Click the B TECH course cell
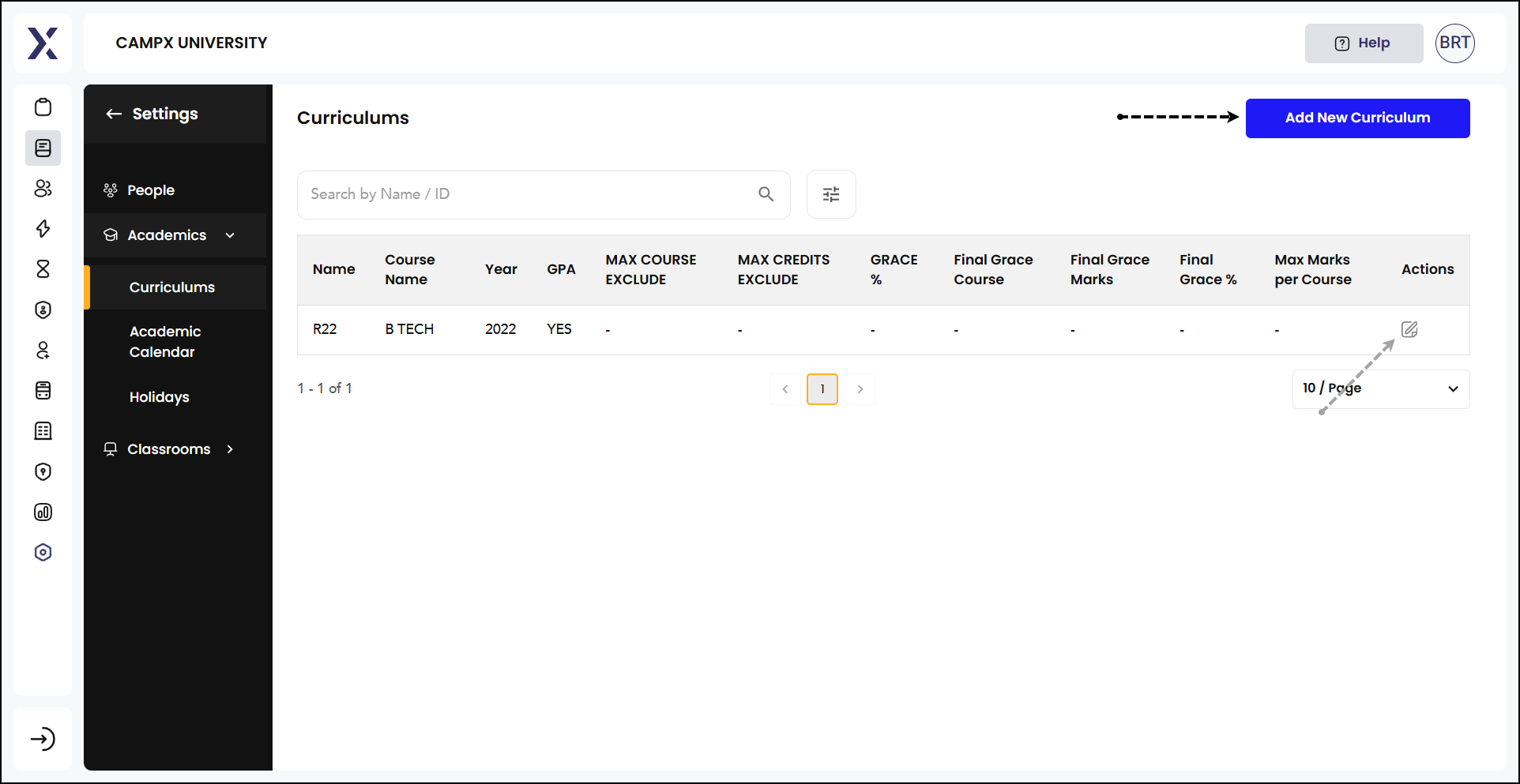 click(409, 329)
